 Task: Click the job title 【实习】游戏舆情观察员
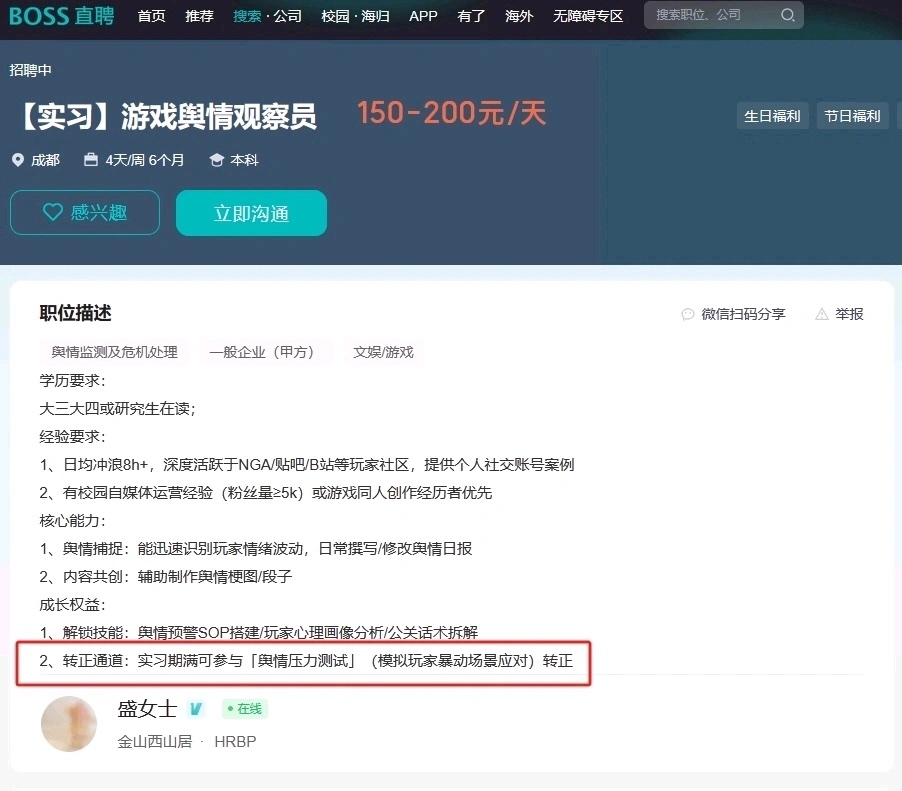(167, 117)
